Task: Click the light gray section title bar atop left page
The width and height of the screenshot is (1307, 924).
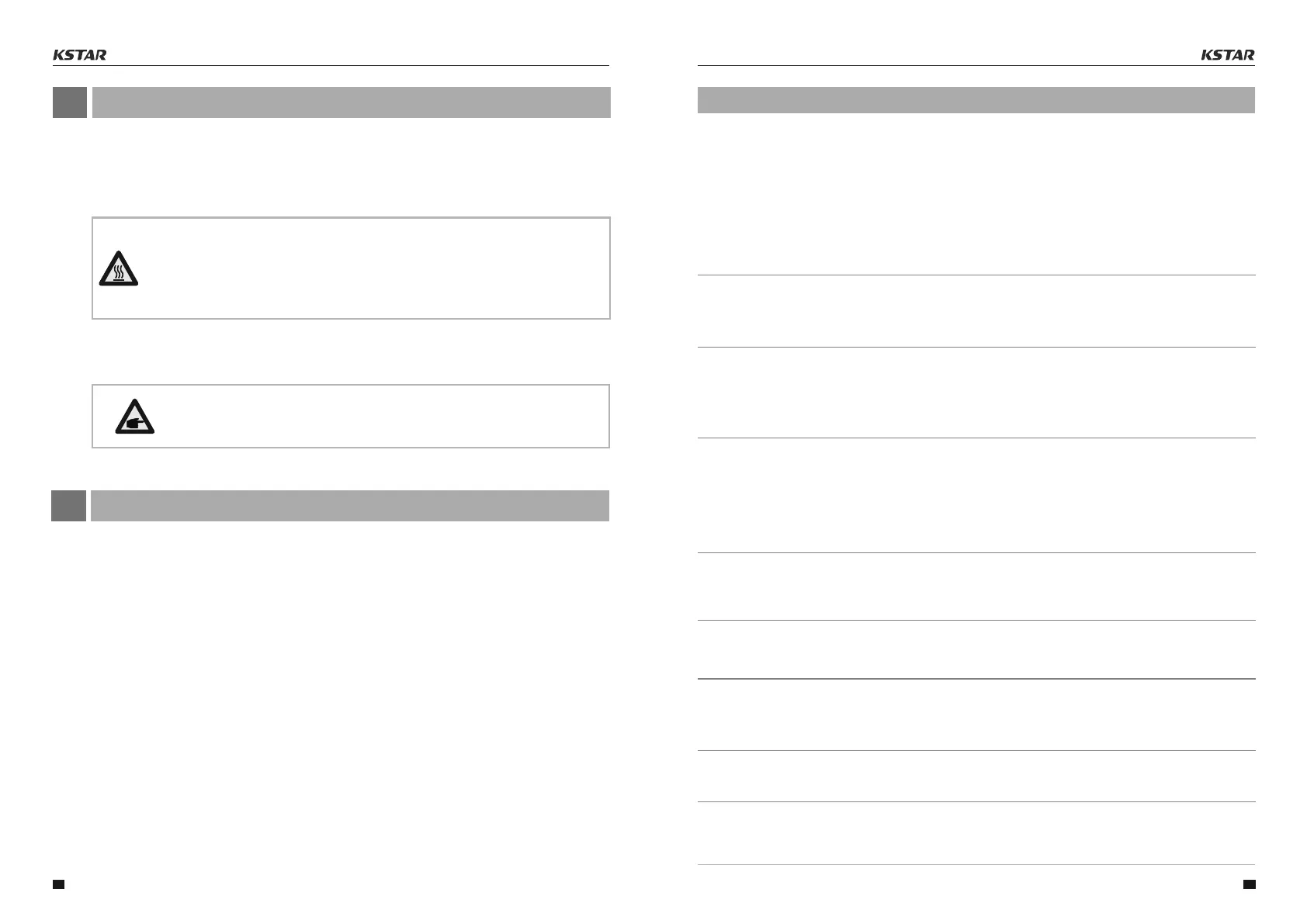Action: click(x=351, y=102)
